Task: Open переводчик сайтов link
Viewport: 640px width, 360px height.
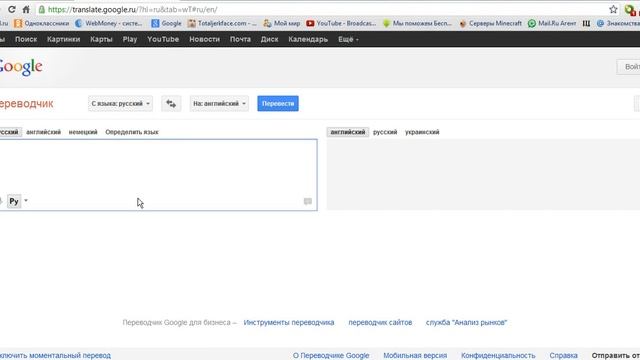Action: 380,322
